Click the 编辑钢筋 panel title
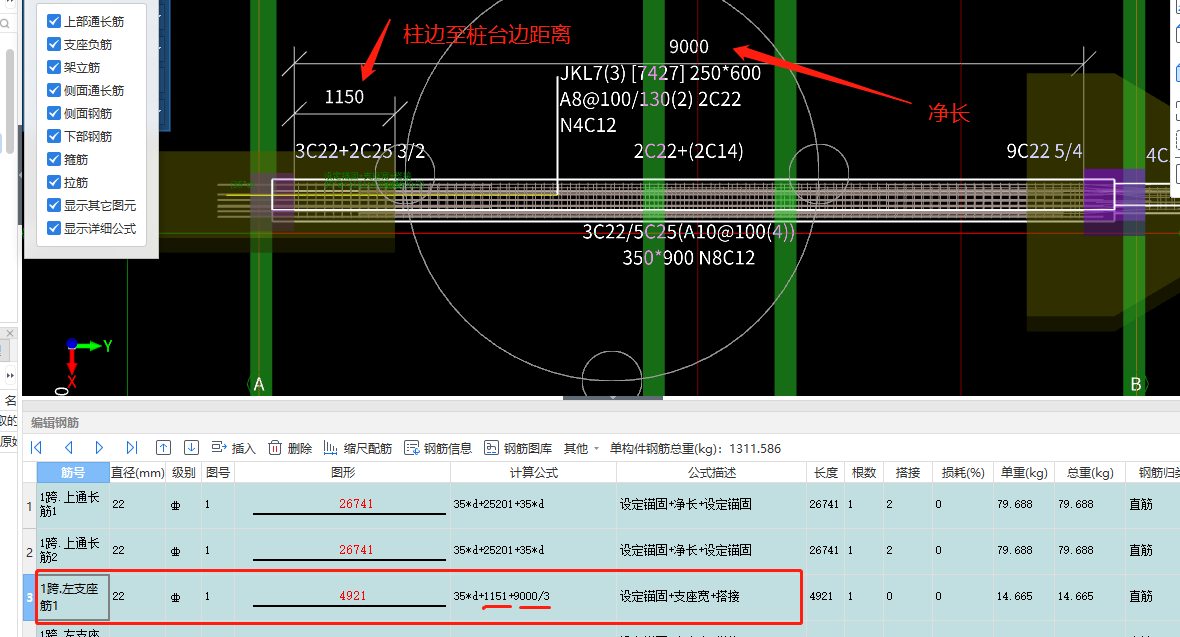Screen dimensions: 1180x637 click(55, 422)
